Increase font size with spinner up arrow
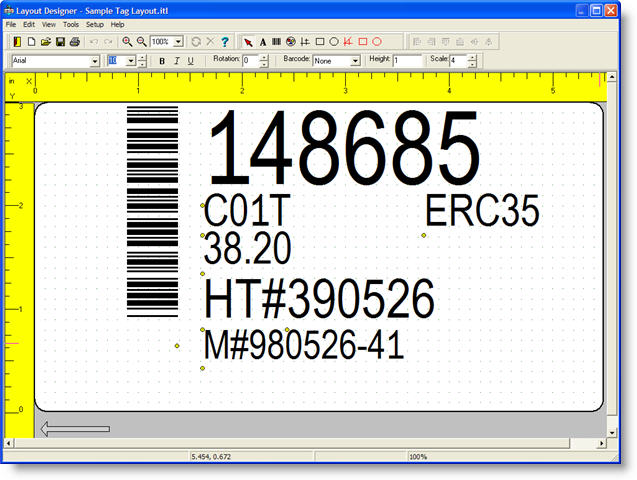 point(142,58)
